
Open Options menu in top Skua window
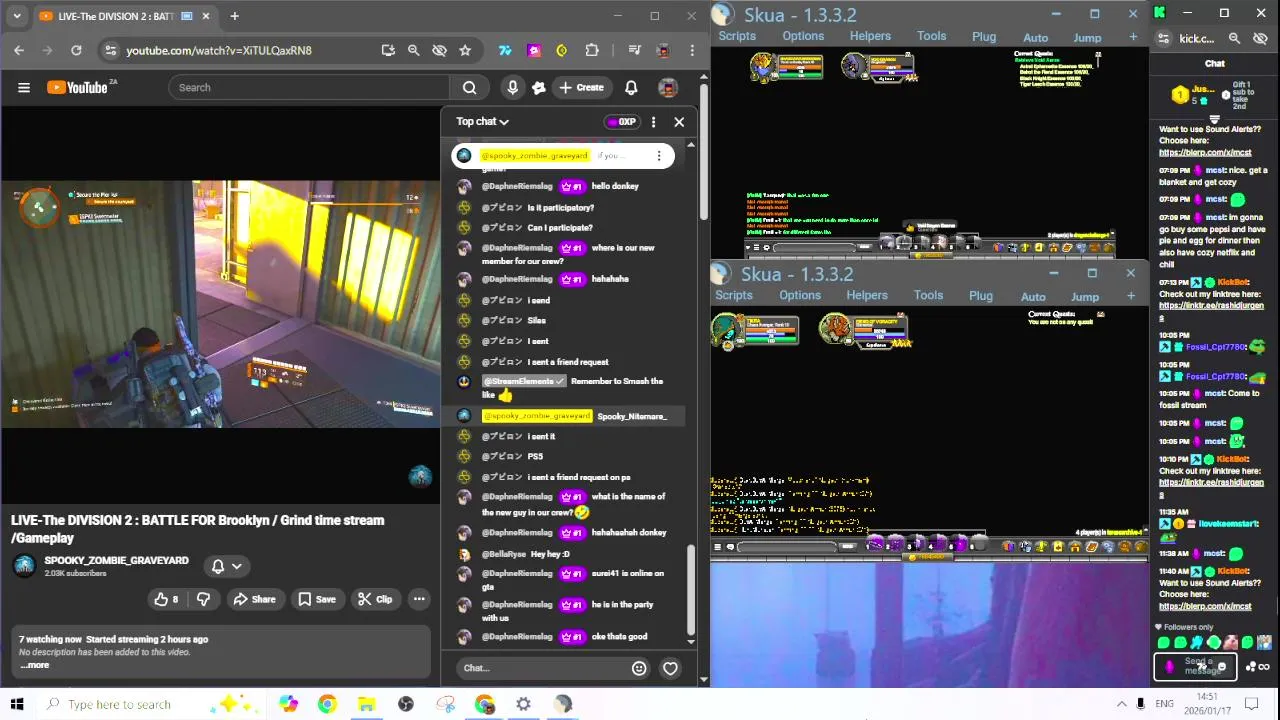[x=803, y=36]
